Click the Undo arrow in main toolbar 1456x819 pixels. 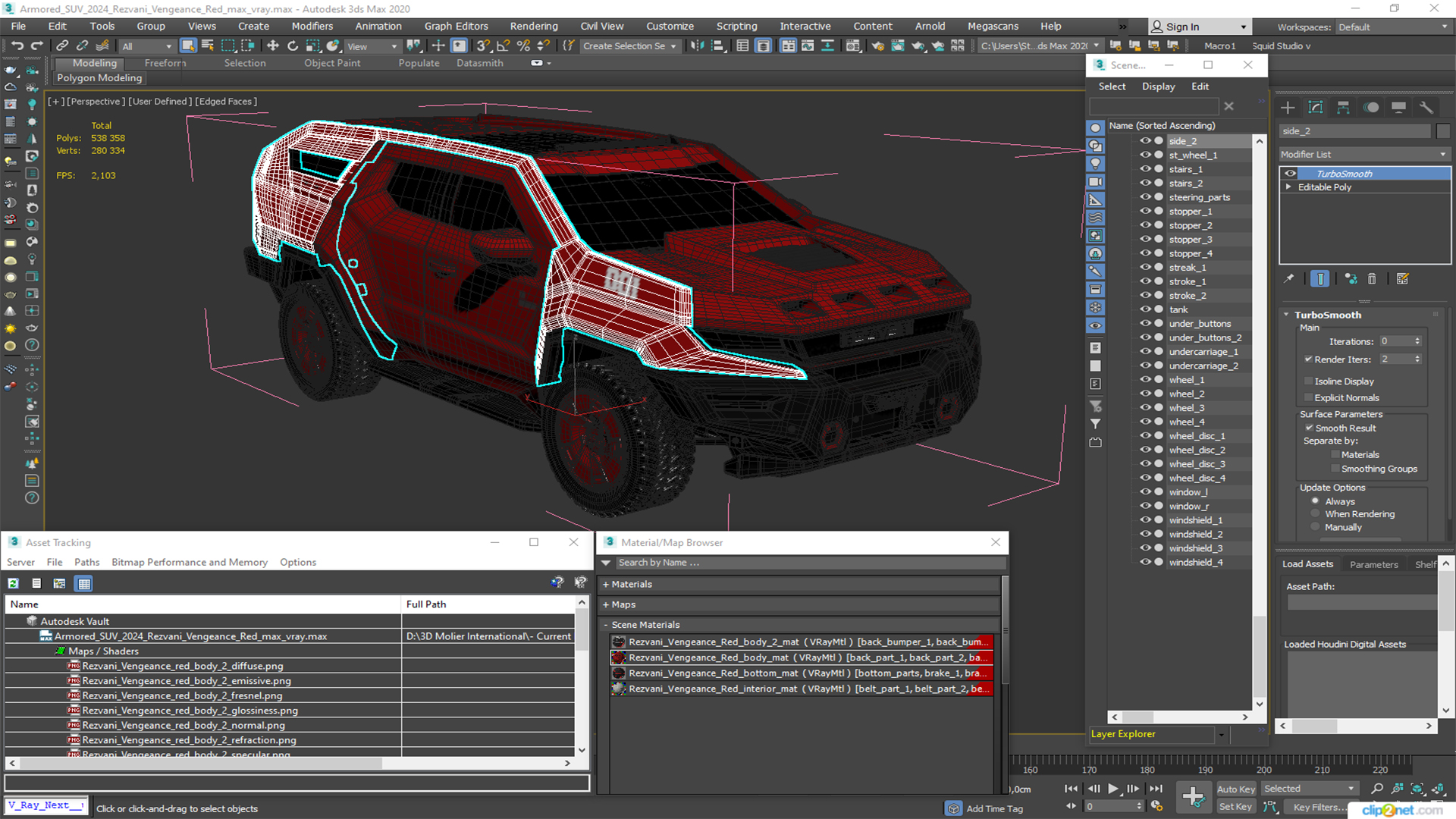[17, 46]
